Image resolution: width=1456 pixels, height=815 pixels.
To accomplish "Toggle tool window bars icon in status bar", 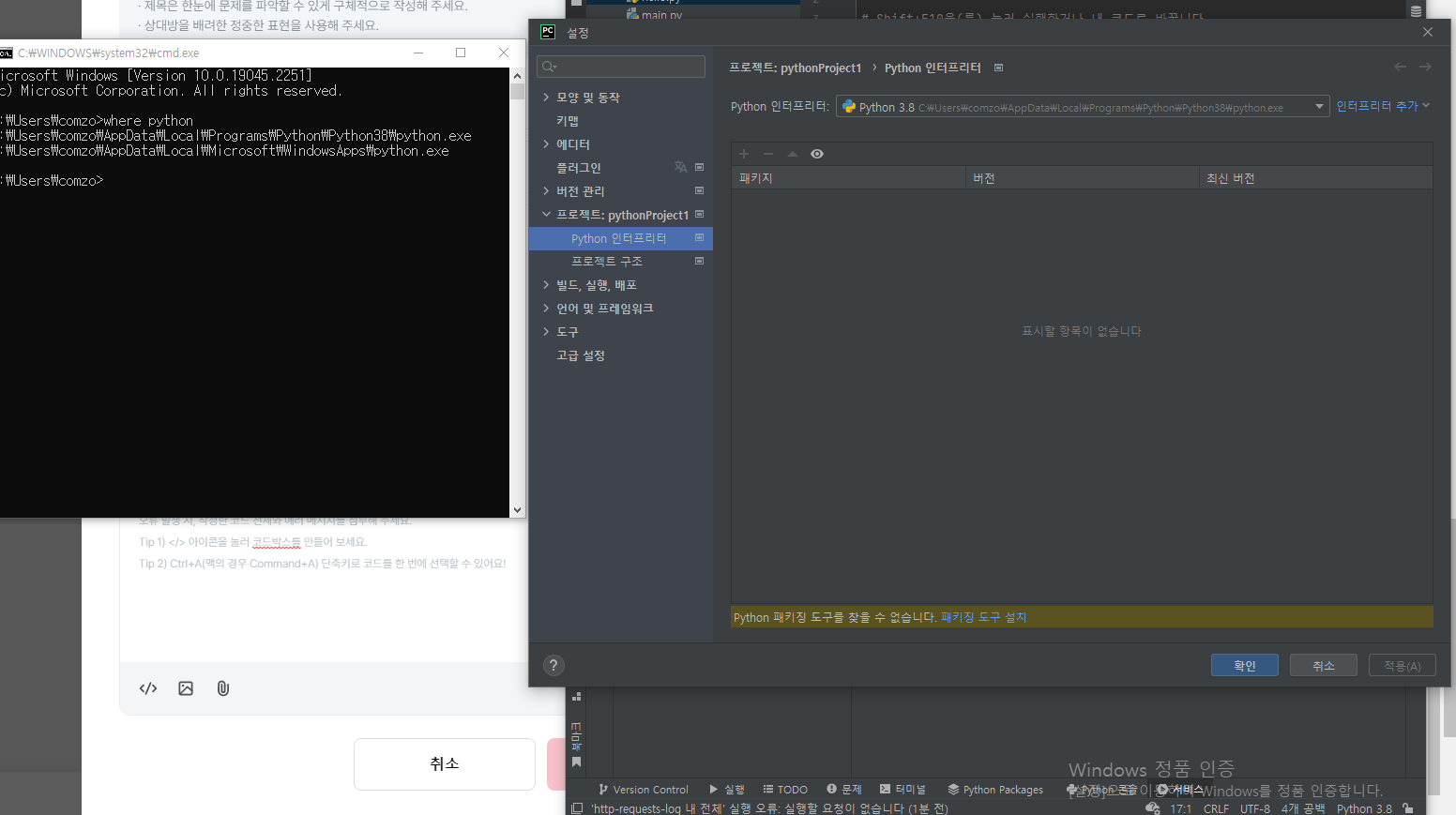I will (577, 807).
